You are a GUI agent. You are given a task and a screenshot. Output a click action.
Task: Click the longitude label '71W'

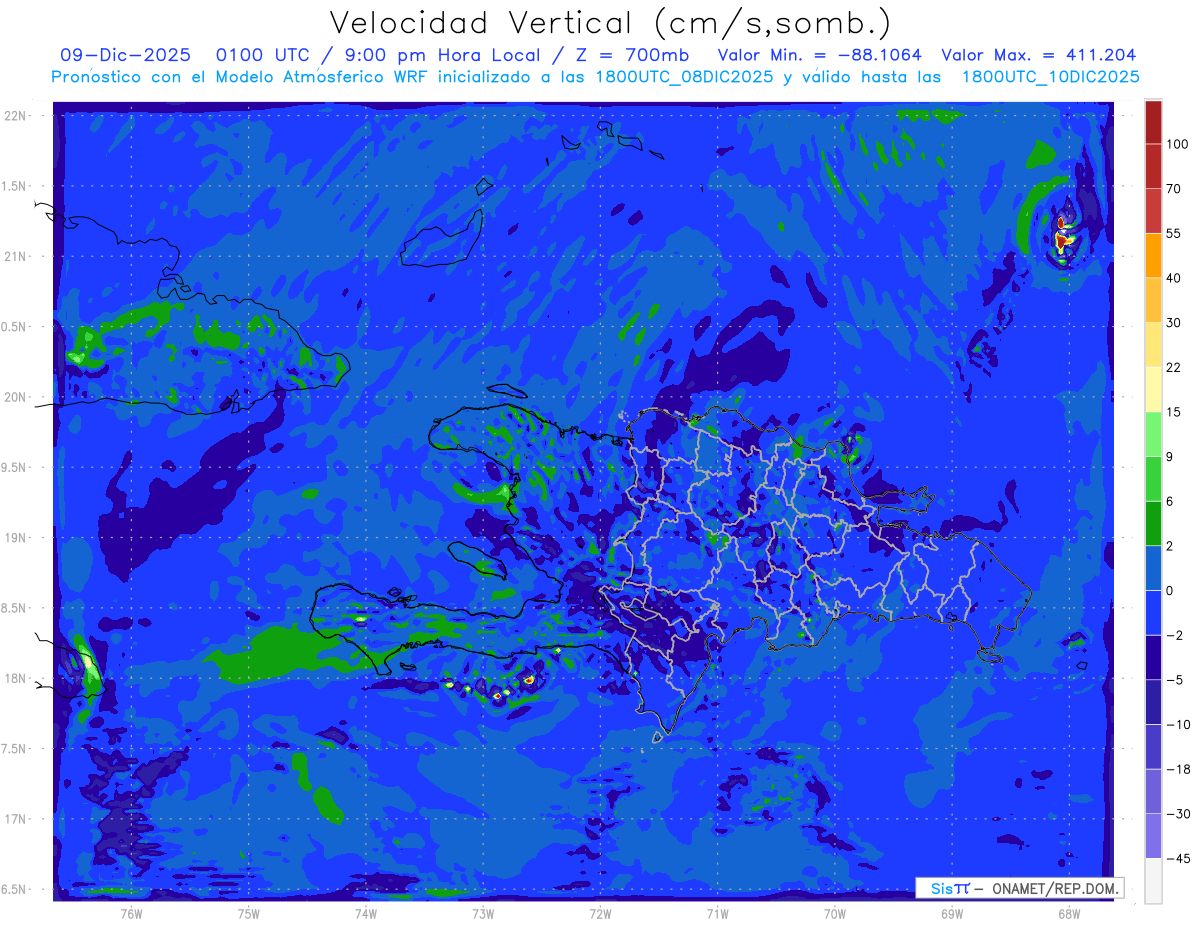click(x=717, y=913)
